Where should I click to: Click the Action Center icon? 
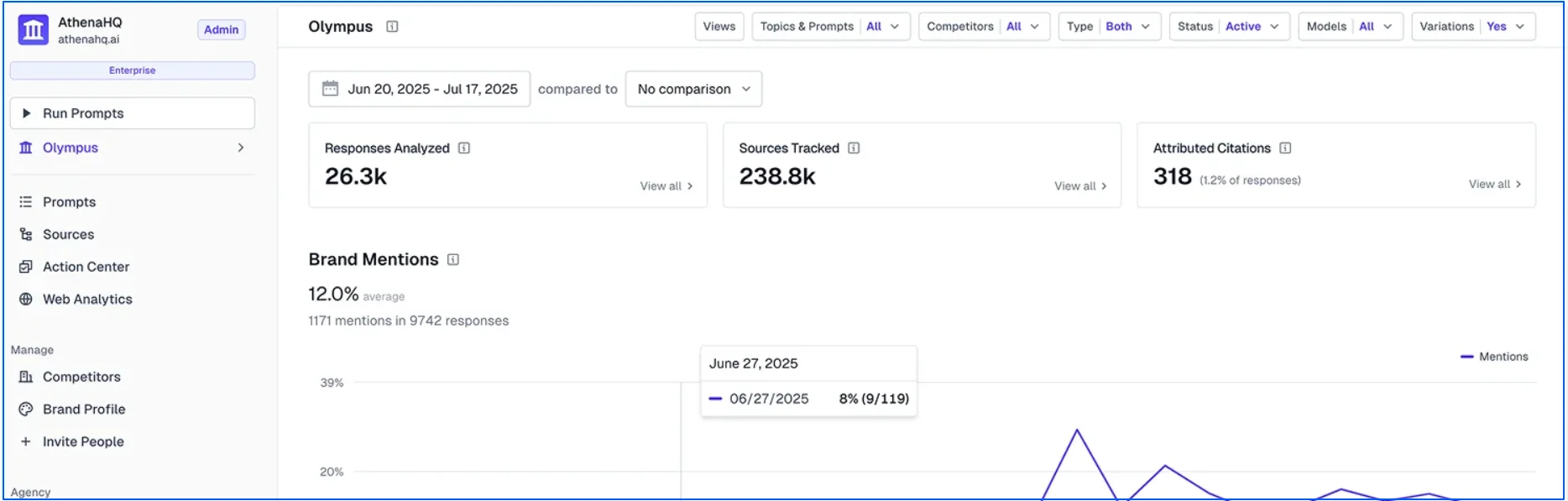26,267
